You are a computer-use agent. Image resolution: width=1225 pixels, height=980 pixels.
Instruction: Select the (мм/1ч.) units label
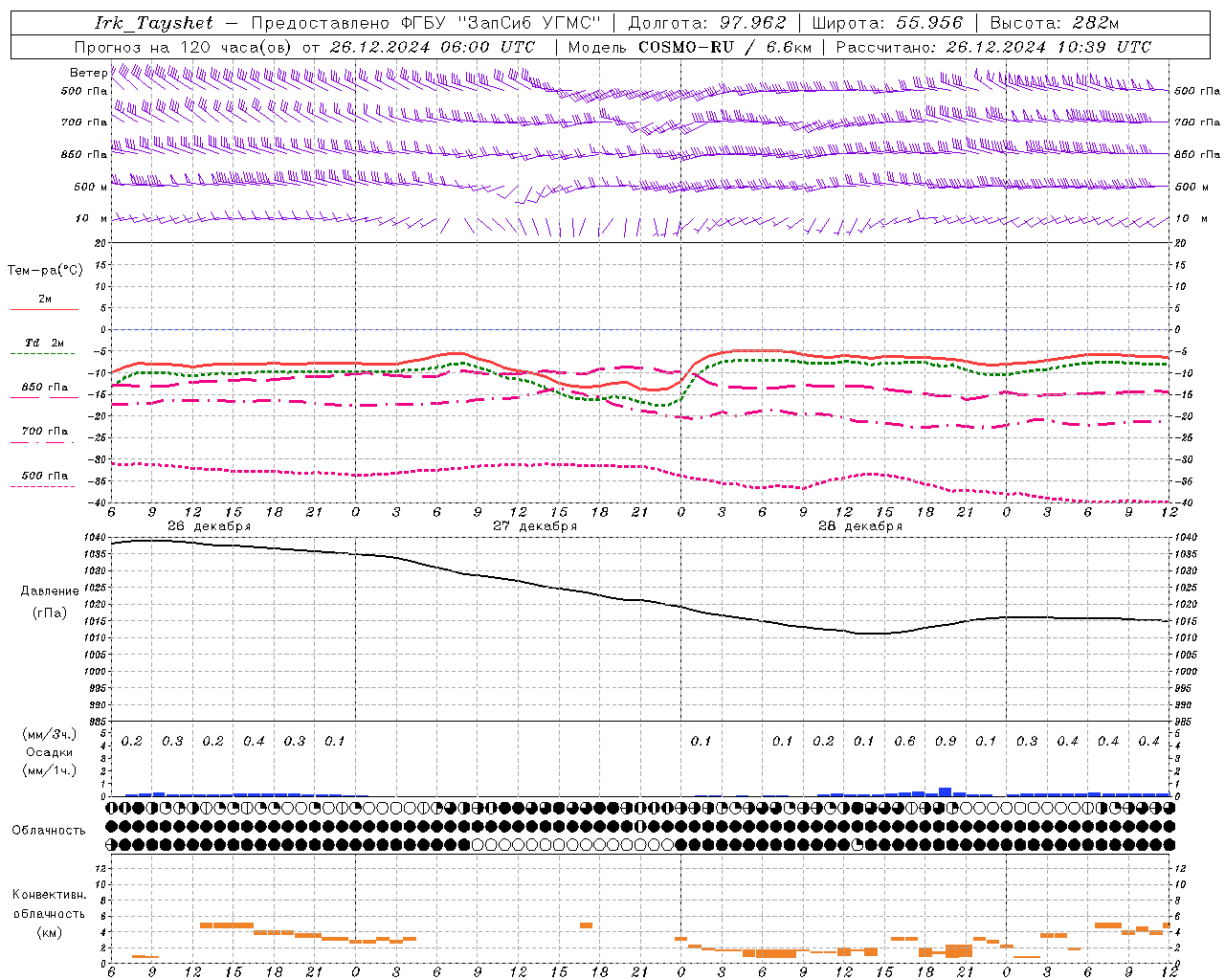point(50,770)
